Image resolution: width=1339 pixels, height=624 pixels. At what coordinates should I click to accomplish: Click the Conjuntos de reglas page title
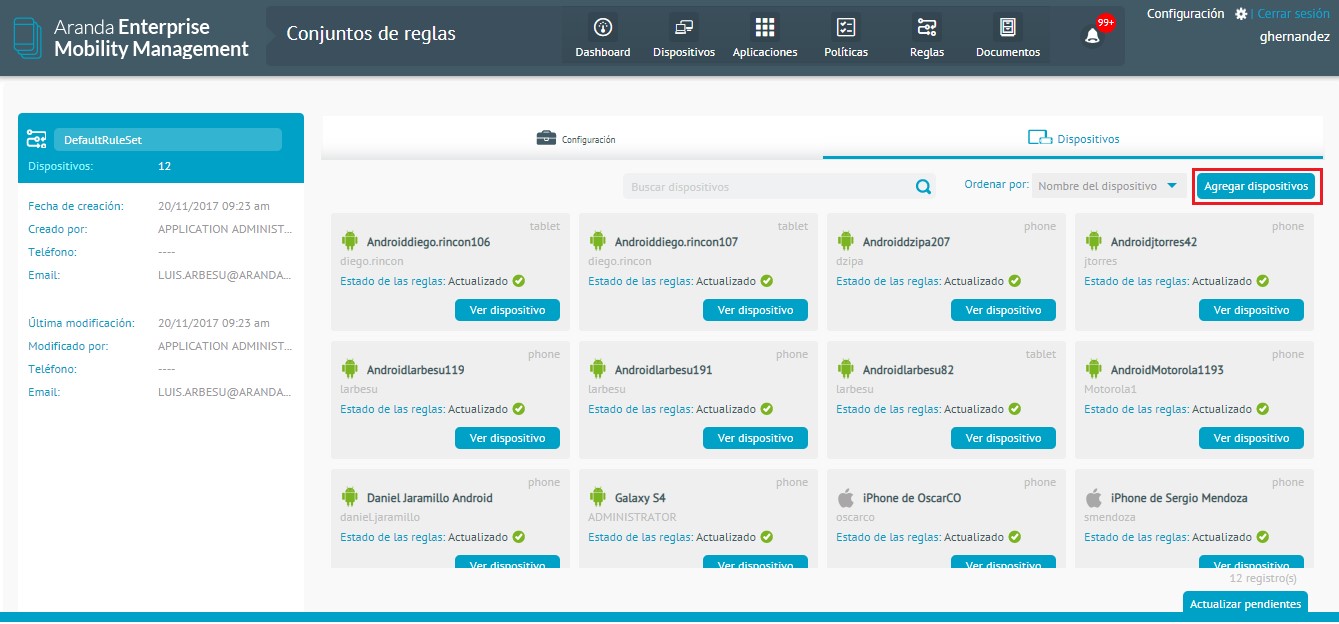click(x=371, y=34)
